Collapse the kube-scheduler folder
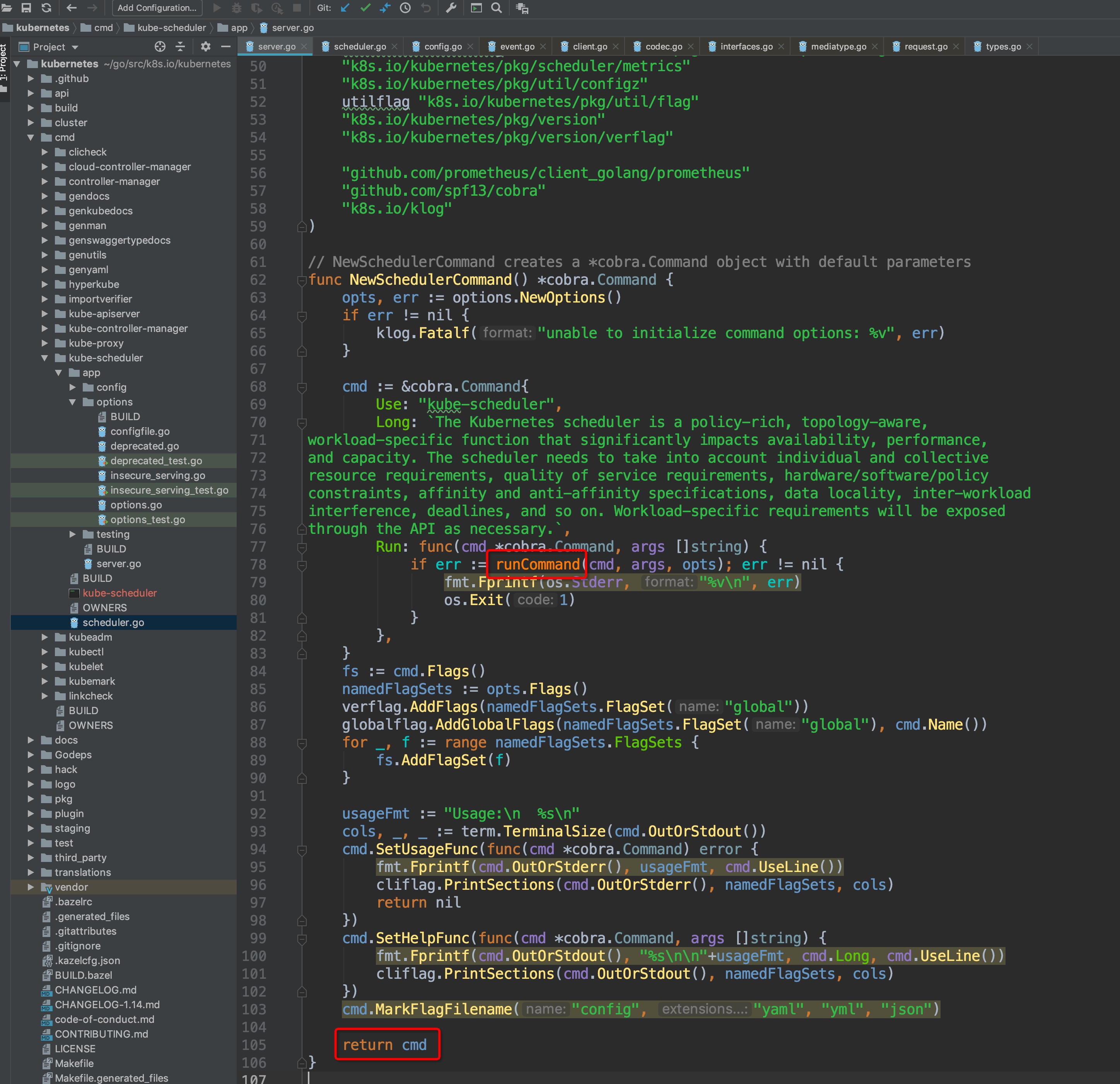Viewport: 1120px width, 1084px height. tap(44, 358)
